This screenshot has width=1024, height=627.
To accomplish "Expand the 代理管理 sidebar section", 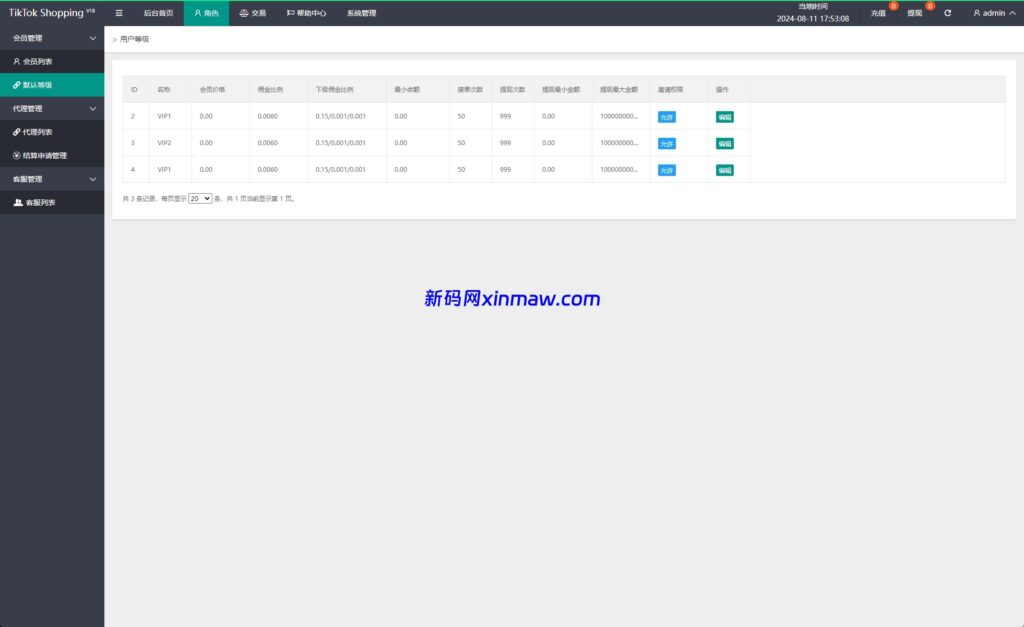I will (52, 108).
